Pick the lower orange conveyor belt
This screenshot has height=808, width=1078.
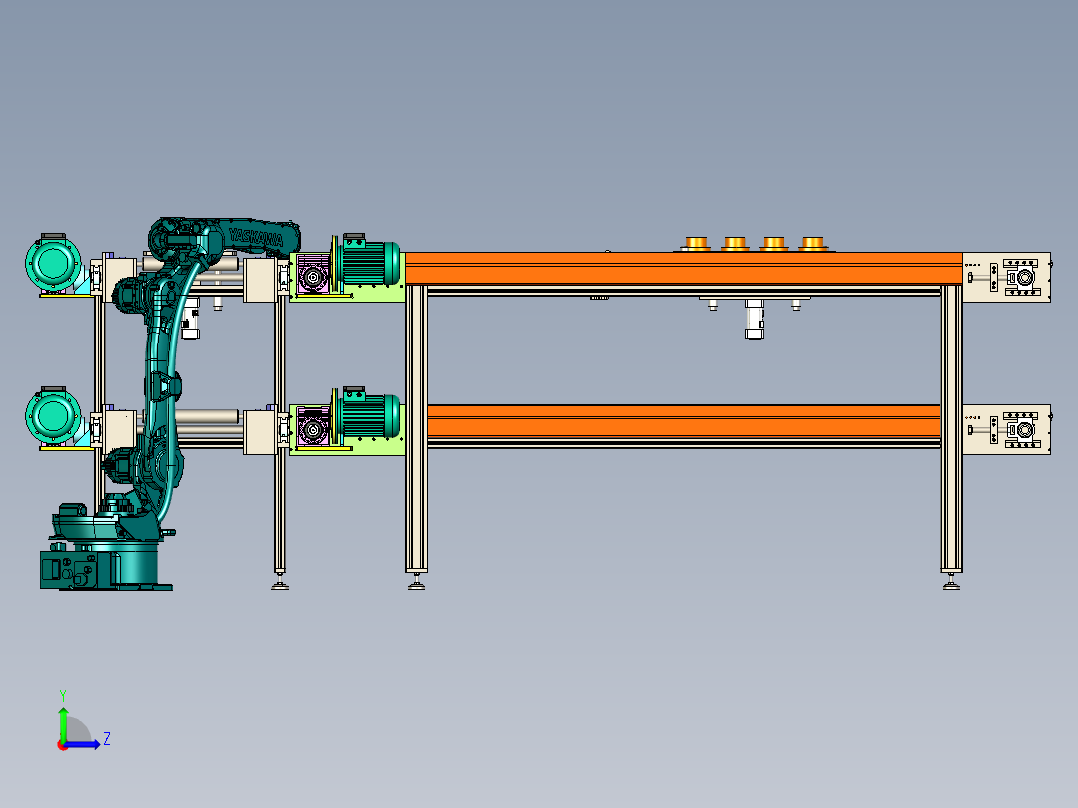pos(683,420)
